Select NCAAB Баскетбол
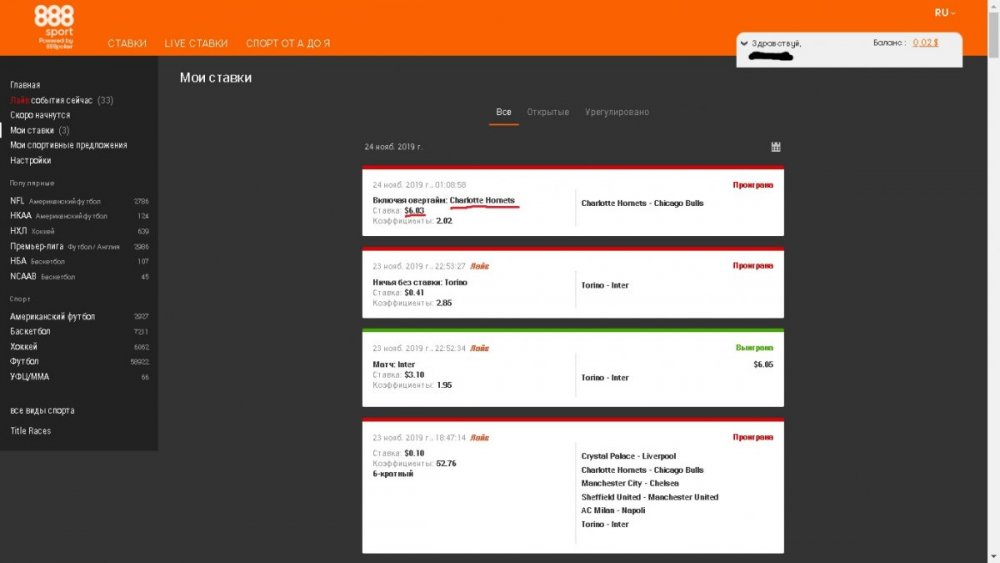 click(79, 277)
